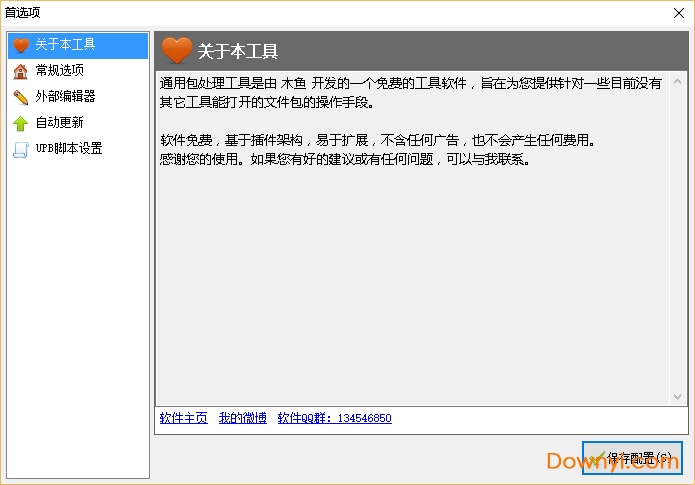The image size is (695, 485).
Task: Select the 关于本工具 menu entry
Action: (78, 45)
